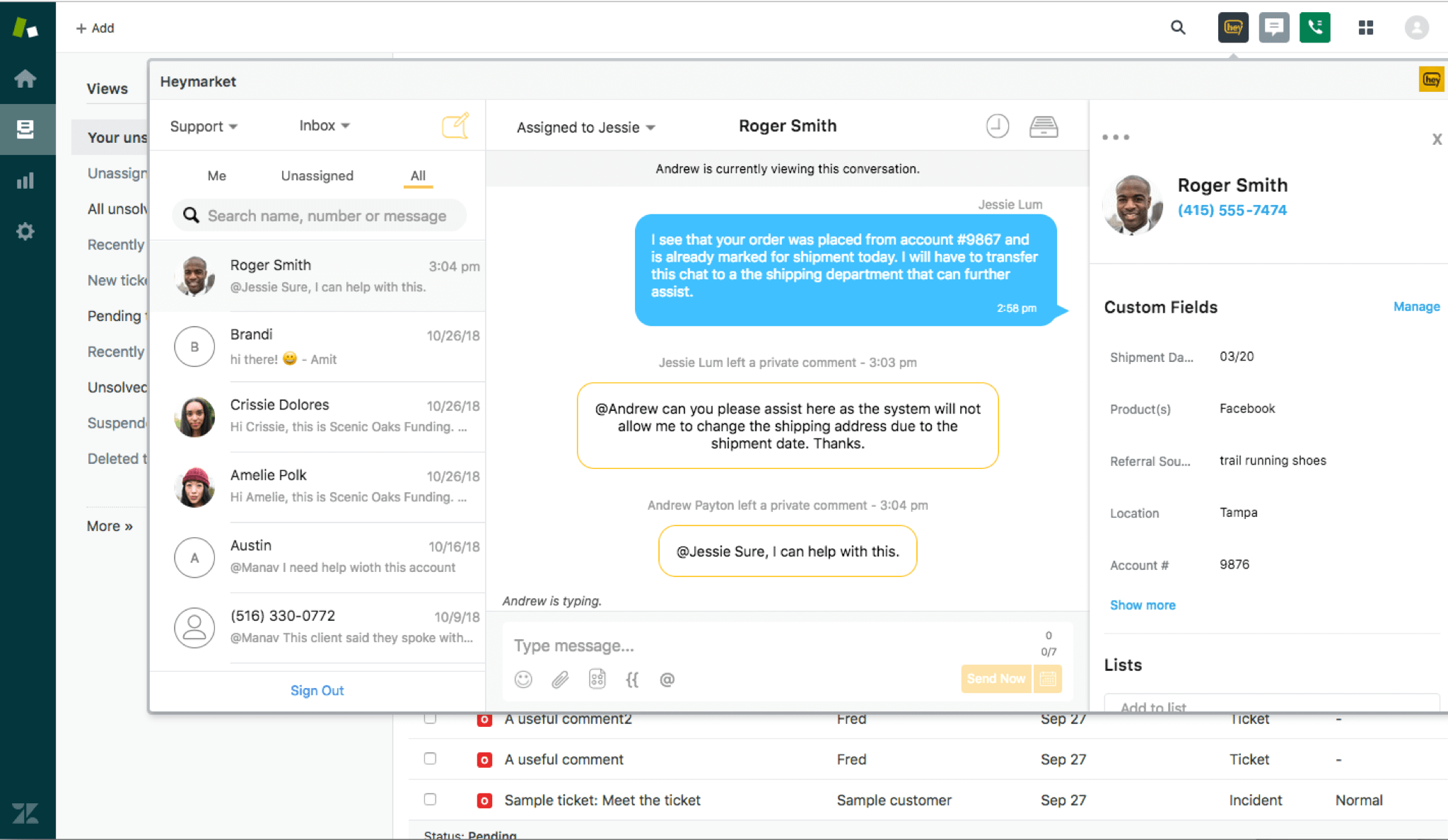The image size is (1448, 840).
Task: Snooze the conversation using the clock icon
Action: coord(997,126)
